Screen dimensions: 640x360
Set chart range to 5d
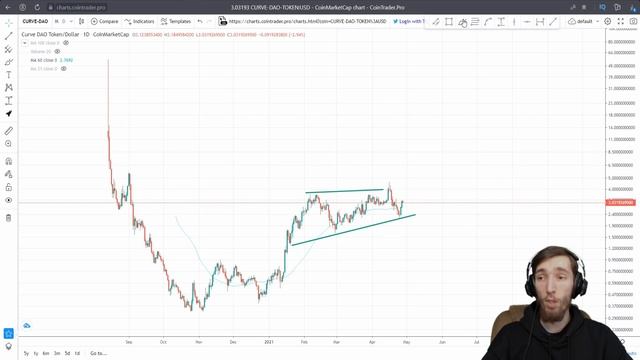[67, 353]
